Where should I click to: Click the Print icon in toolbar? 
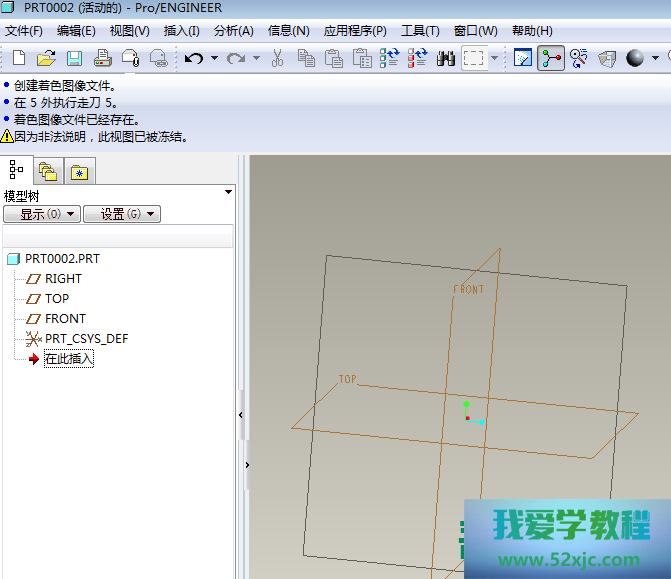click(102, 58)
